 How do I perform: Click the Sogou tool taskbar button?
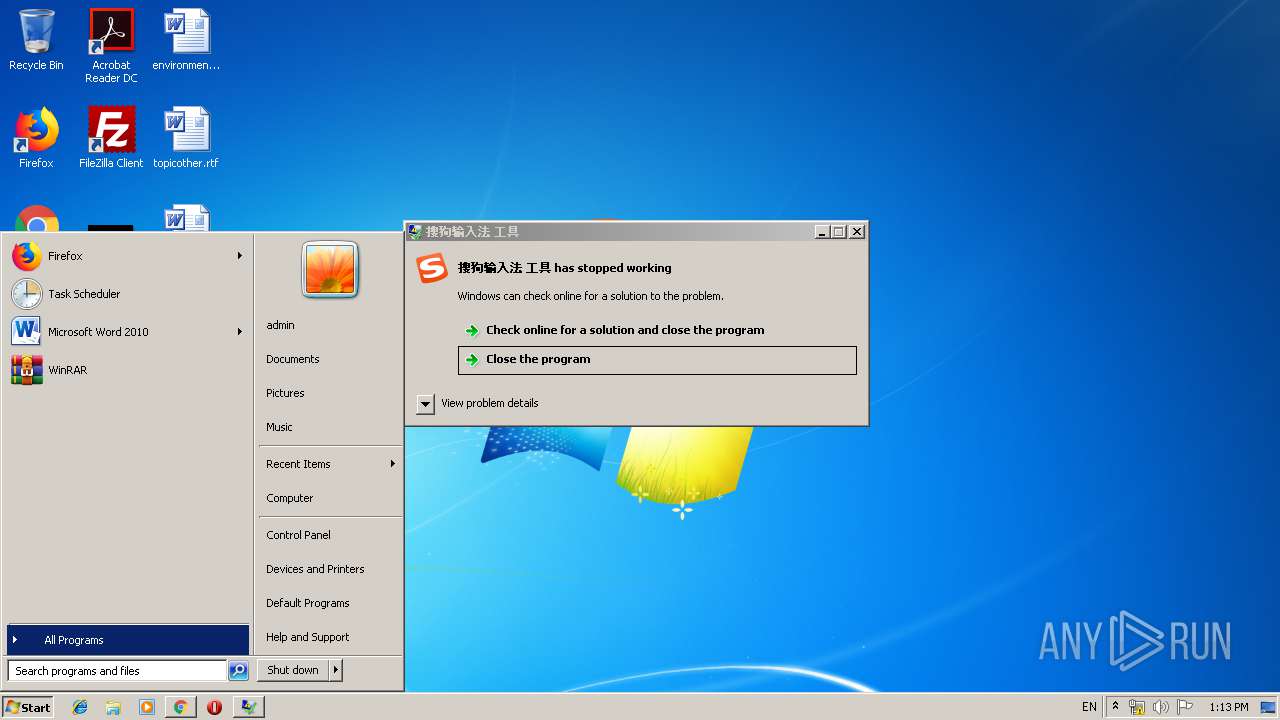click(248, 707)
